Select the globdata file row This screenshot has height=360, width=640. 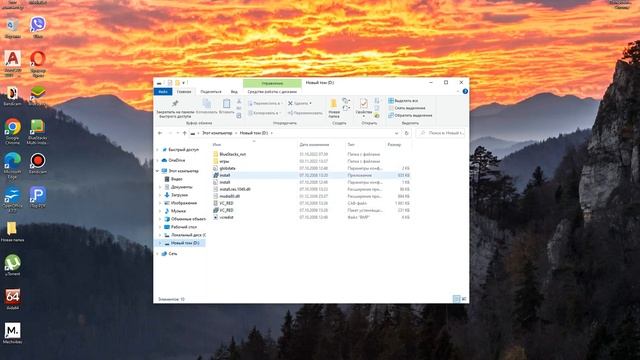311,168
